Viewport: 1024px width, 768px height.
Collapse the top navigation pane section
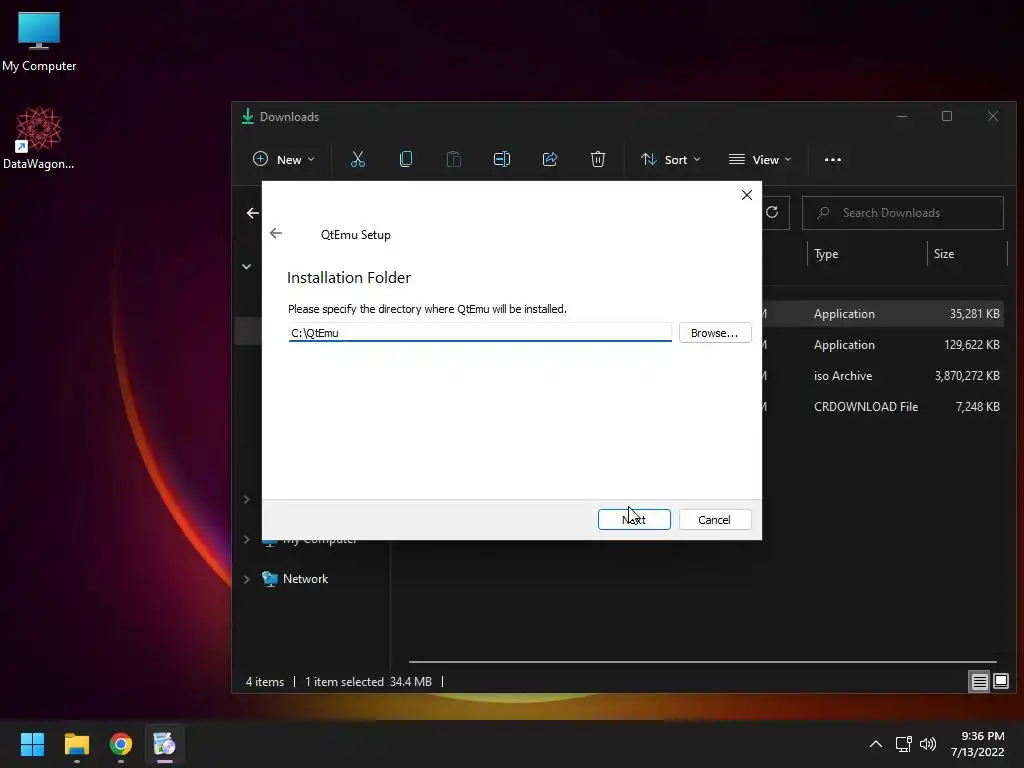tap(247, 266)
